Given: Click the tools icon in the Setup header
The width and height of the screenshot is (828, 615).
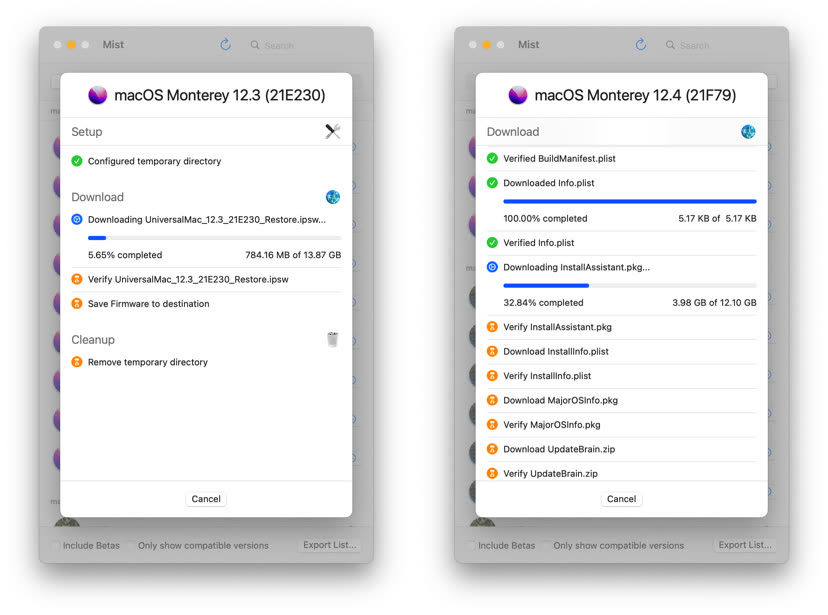Looking at the screenshot, I should coord(333,131).
